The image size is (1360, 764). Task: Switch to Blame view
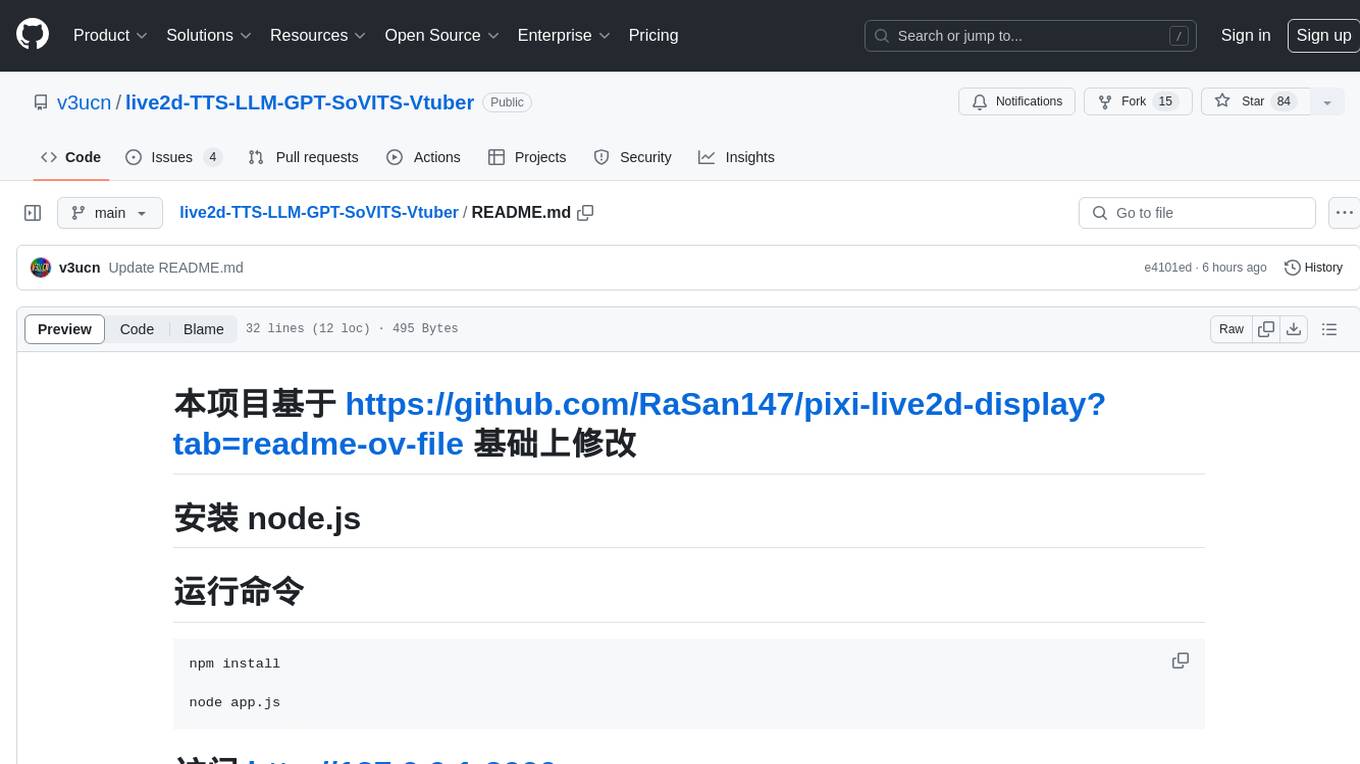pos(203,329)
